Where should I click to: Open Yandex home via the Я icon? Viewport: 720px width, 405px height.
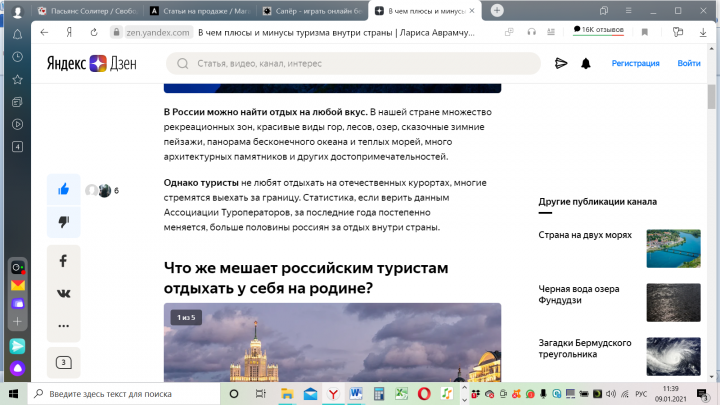point(69,32)
